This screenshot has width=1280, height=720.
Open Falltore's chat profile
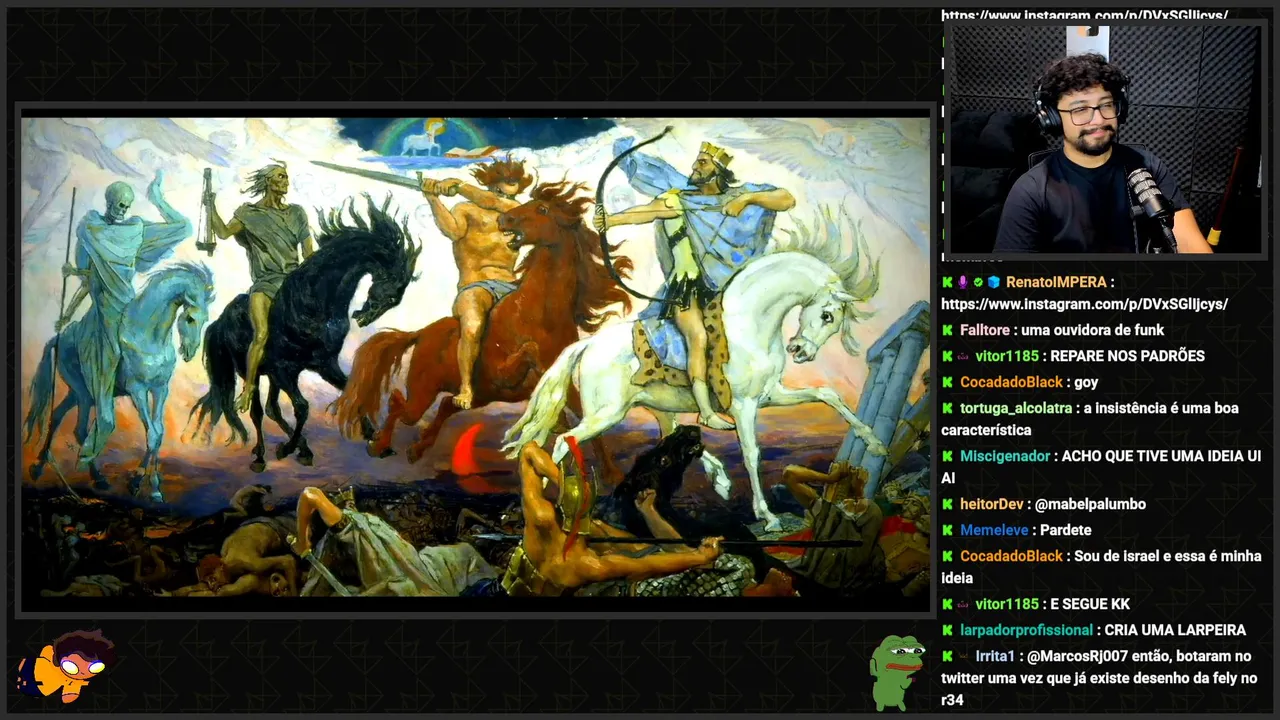(x=985, y=330)
